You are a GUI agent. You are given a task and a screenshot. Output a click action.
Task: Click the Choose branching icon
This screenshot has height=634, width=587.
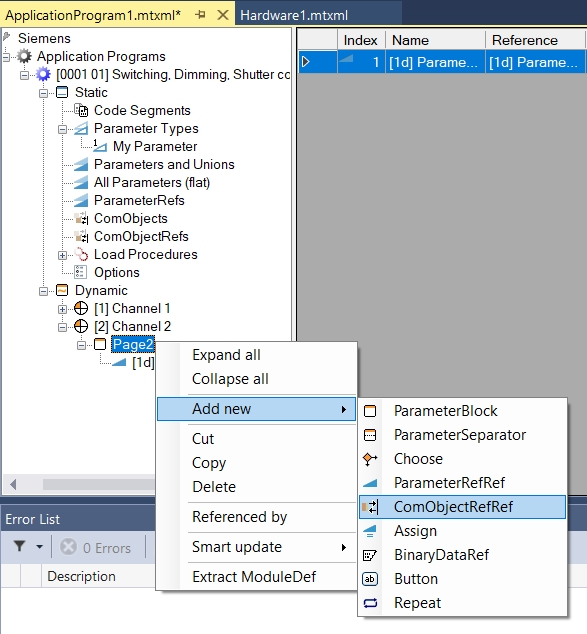[x=370, y=459]
